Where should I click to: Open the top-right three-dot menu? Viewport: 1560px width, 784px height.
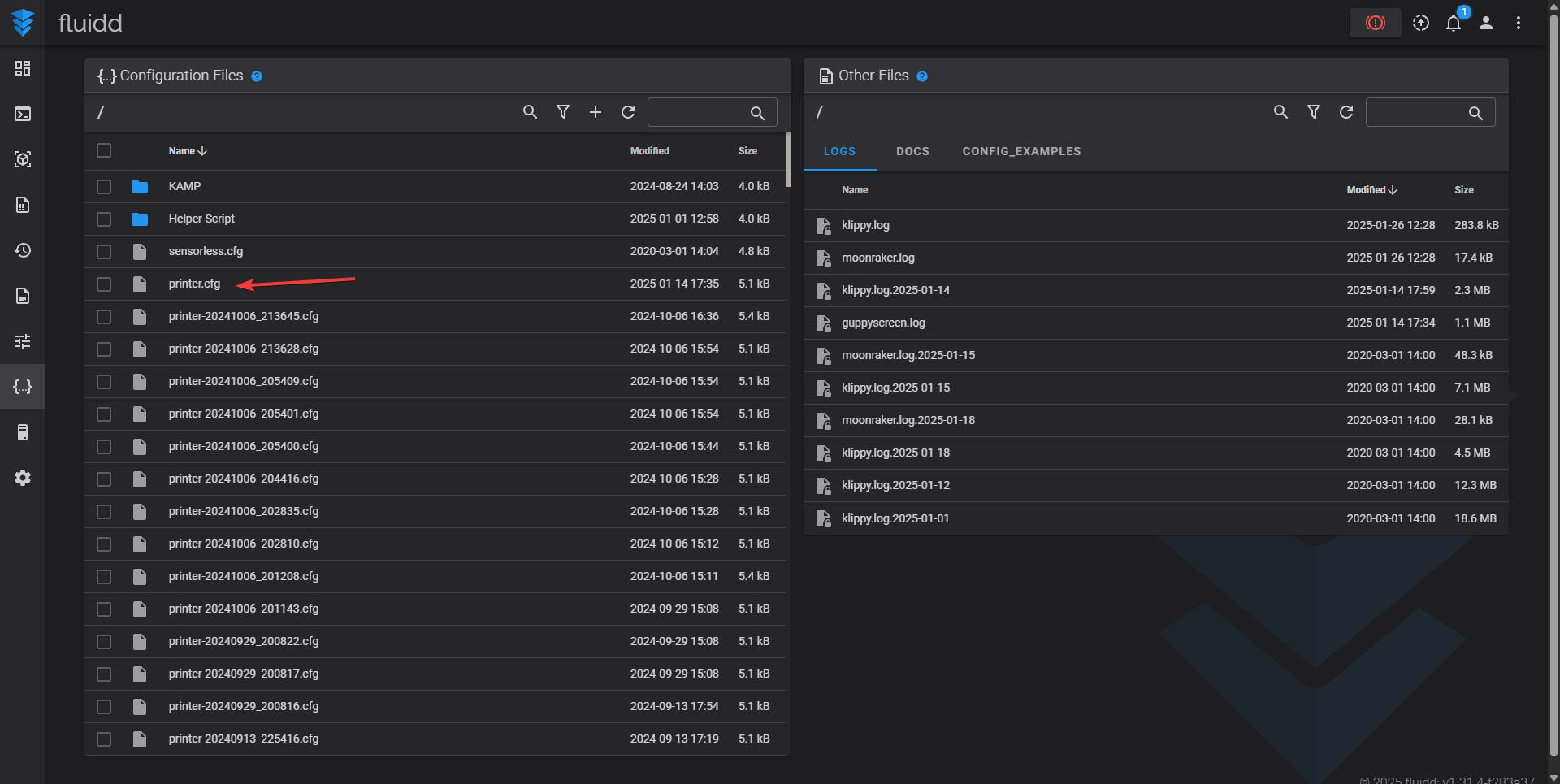tap(1519, 23)
